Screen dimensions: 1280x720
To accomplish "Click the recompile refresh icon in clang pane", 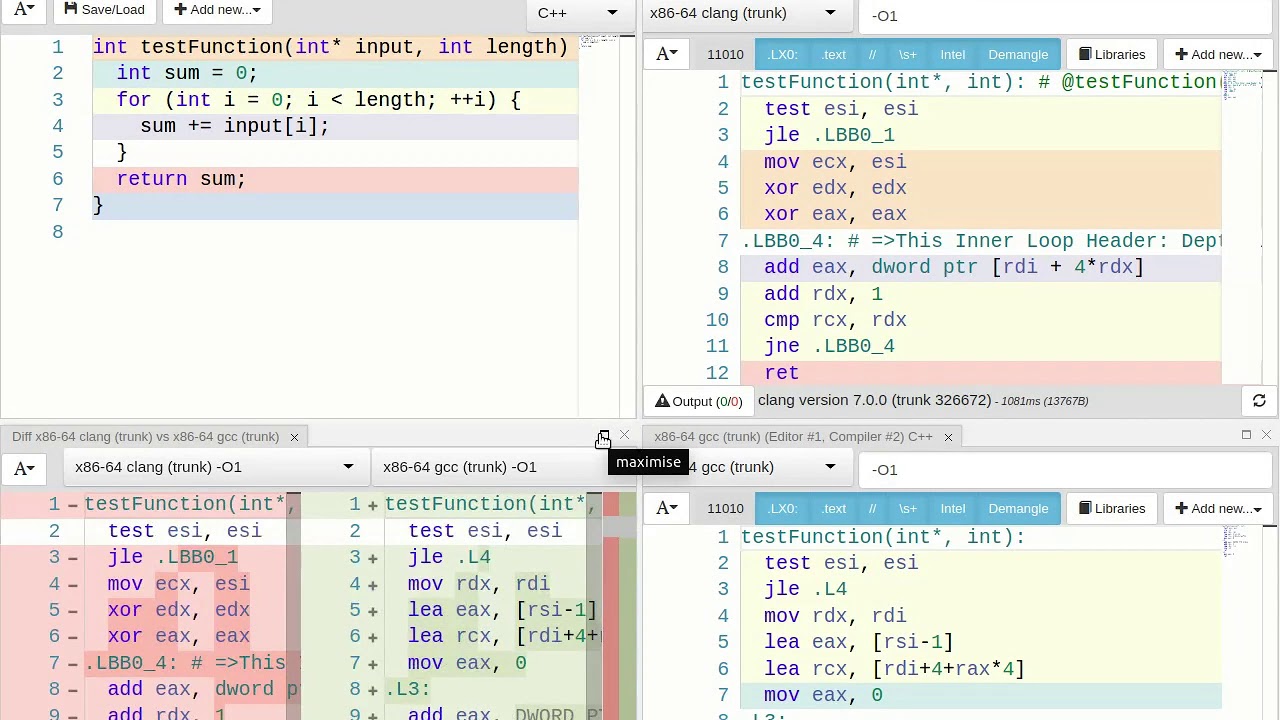I will coord(1259,401).
